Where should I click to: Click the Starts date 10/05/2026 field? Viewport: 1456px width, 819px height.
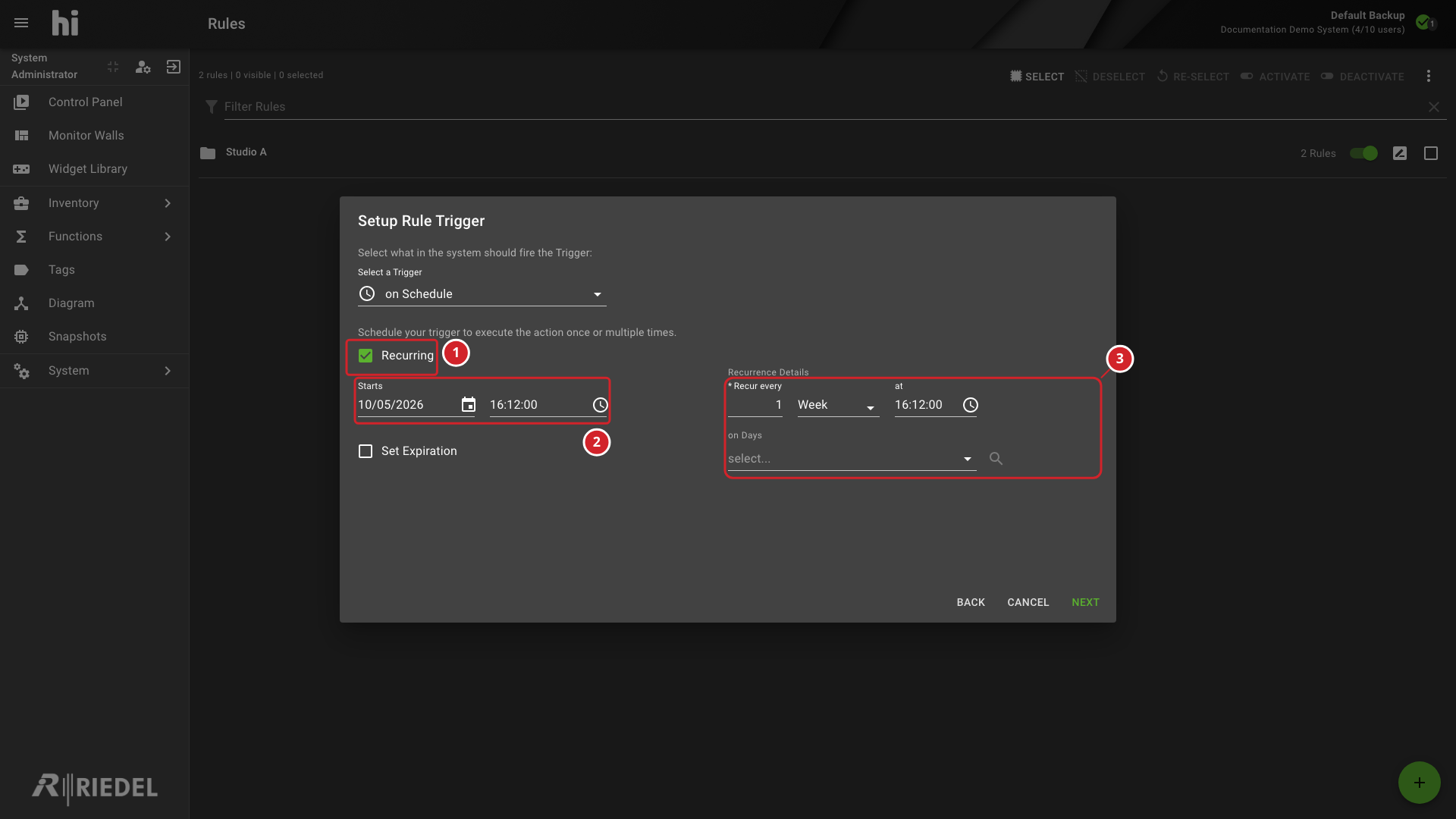click(x=406, y=405)
